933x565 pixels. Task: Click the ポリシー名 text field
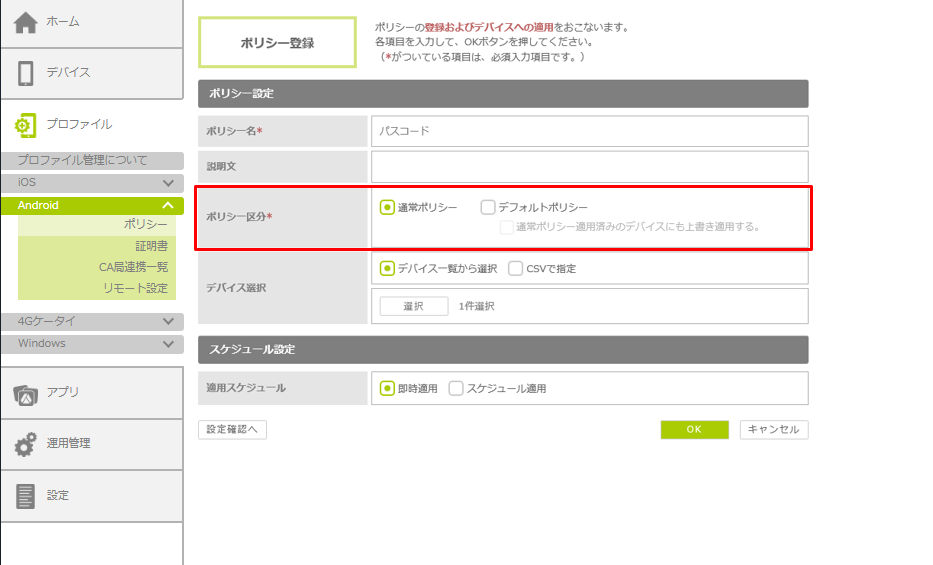[589, 131]
